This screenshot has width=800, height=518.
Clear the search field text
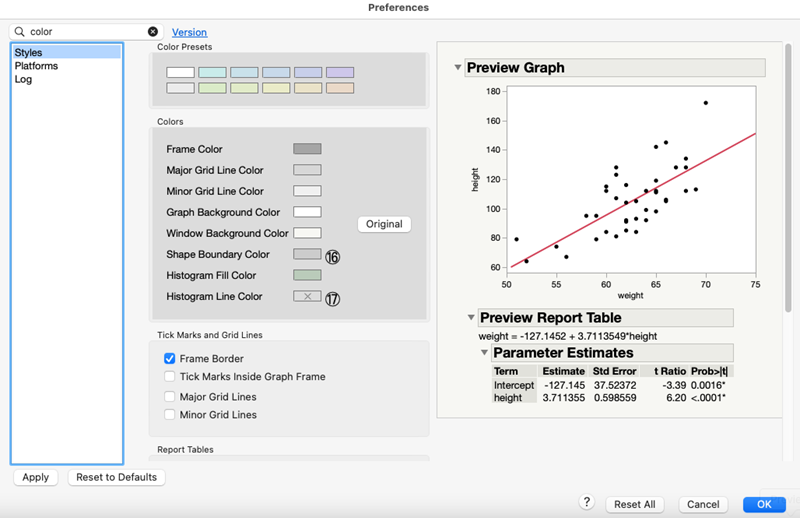[x=153, y=32]
